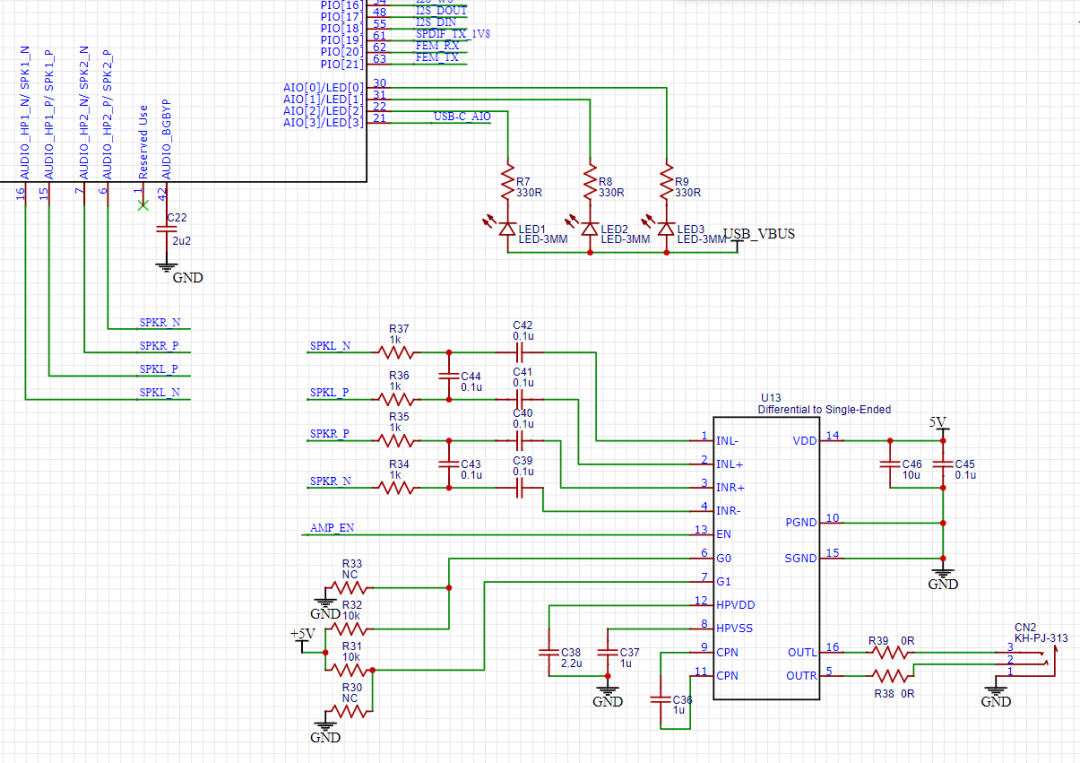This screenshot has height=763, width=1080.
Task: Click the USB_VBUS power label
Action: coord(759,234)
